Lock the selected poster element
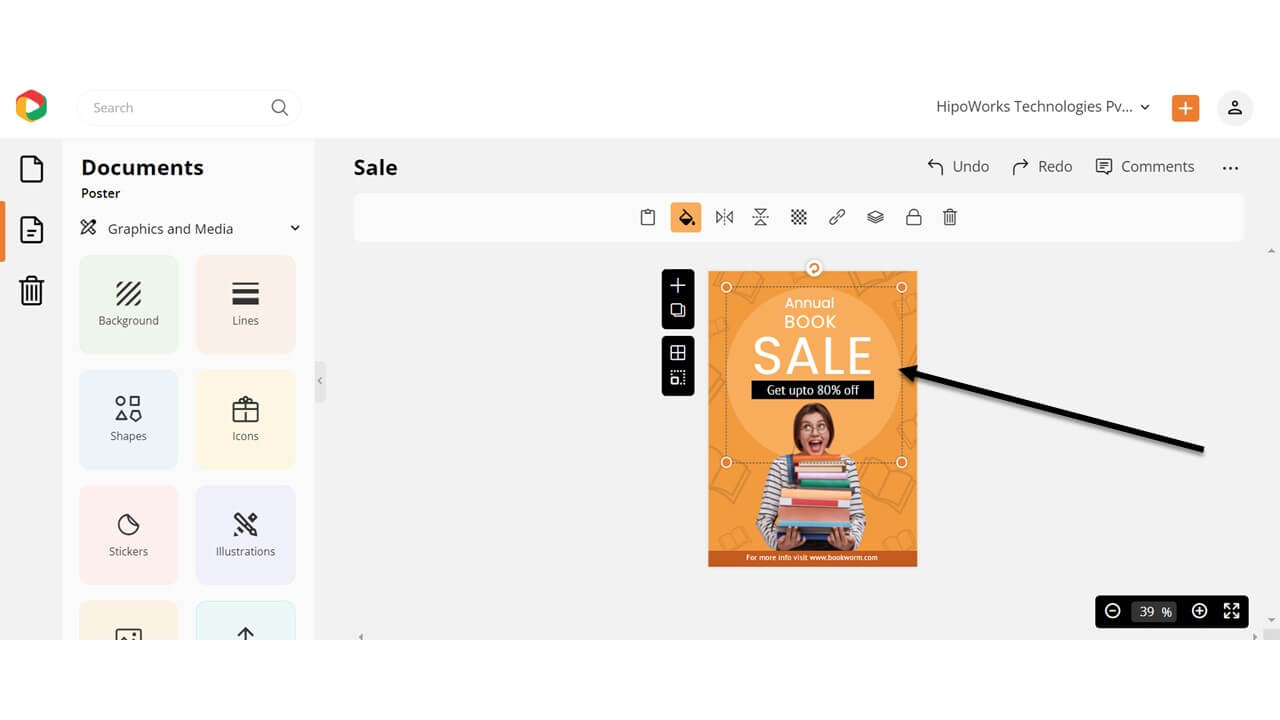 click(x=913, y=216)
